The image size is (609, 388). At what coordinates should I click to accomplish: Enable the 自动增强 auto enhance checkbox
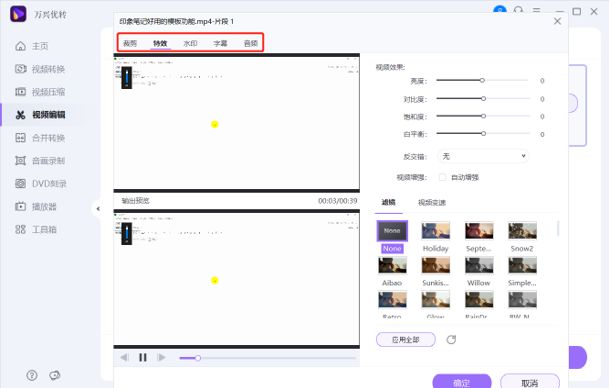click(442, 177)
